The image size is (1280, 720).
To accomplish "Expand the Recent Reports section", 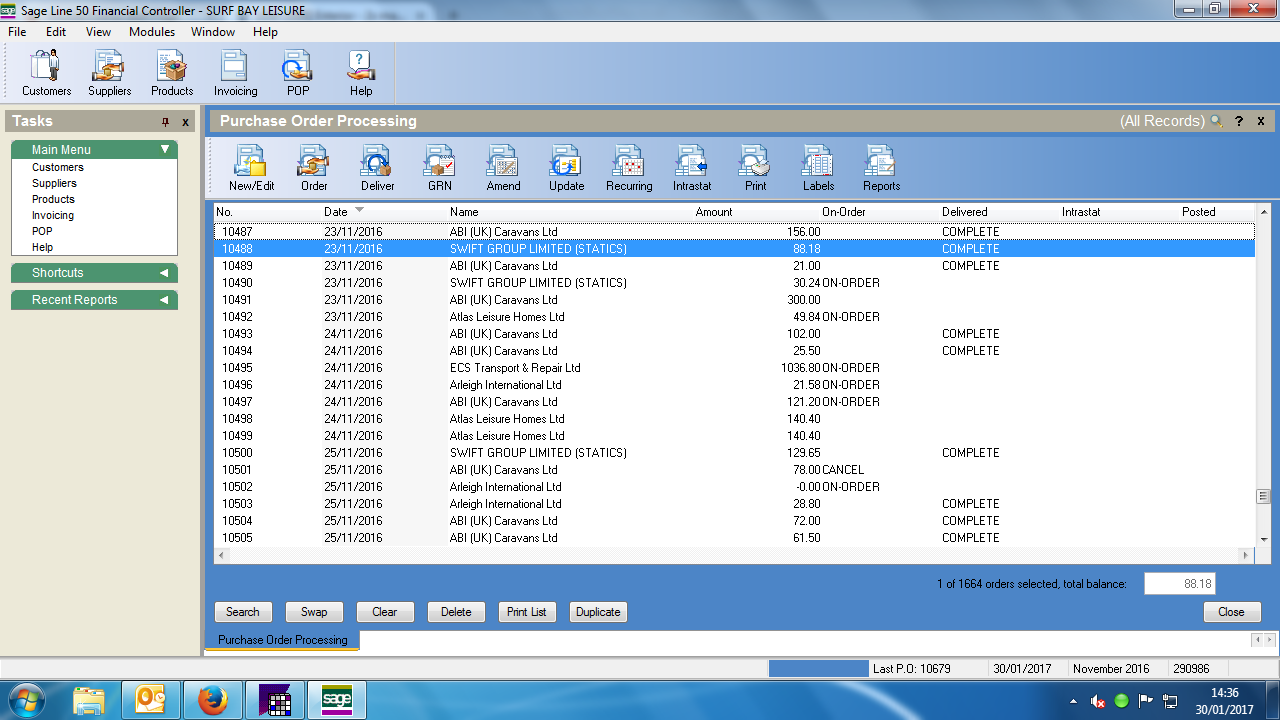I will (164, 300).
